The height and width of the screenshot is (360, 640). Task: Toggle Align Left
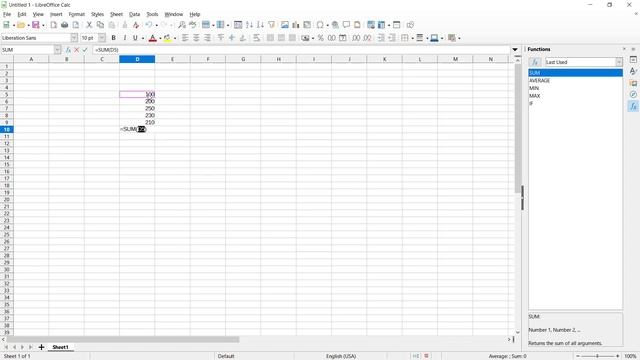pos(185,38)
